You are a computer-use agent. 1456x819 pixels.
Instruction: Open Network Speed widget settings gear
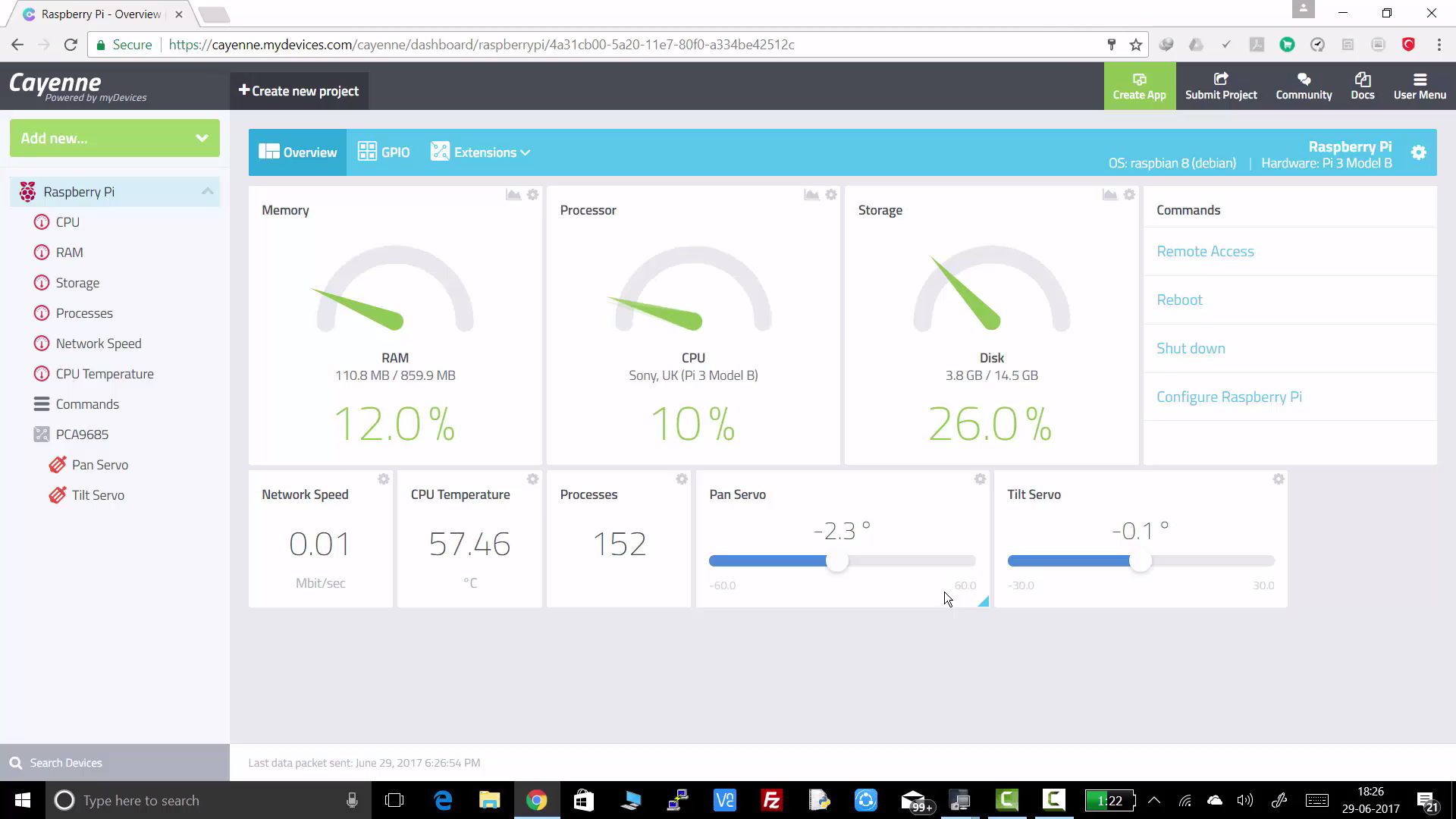(x=383, y=479)
